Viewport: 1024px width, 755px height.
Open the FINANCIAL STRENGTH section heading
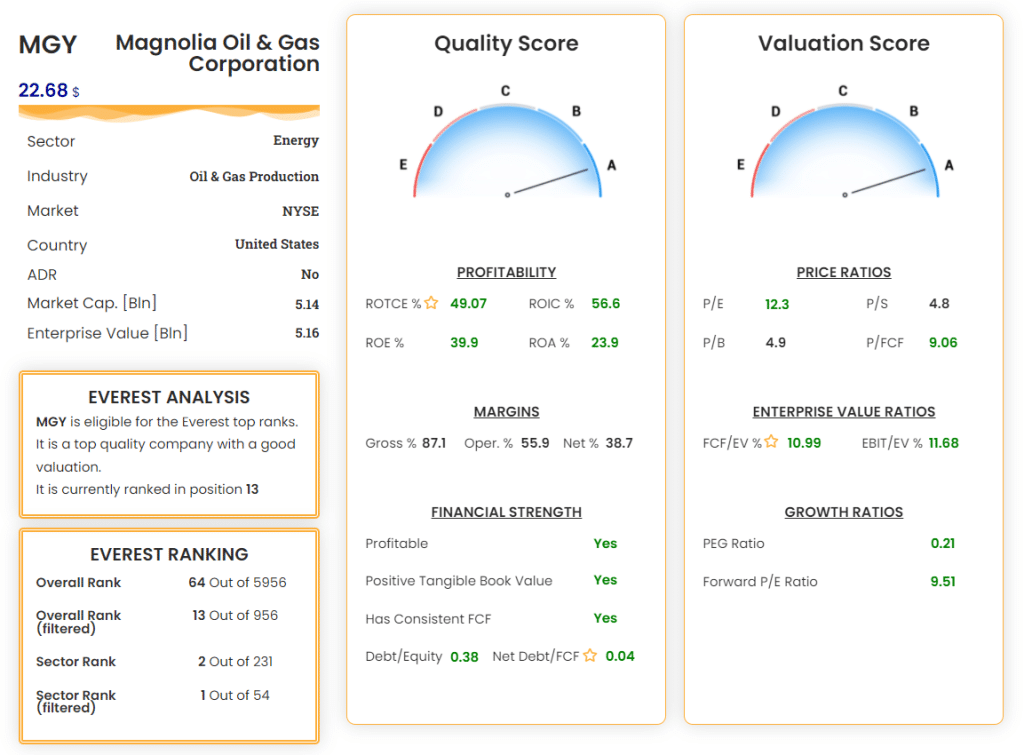tap(506, 513)
